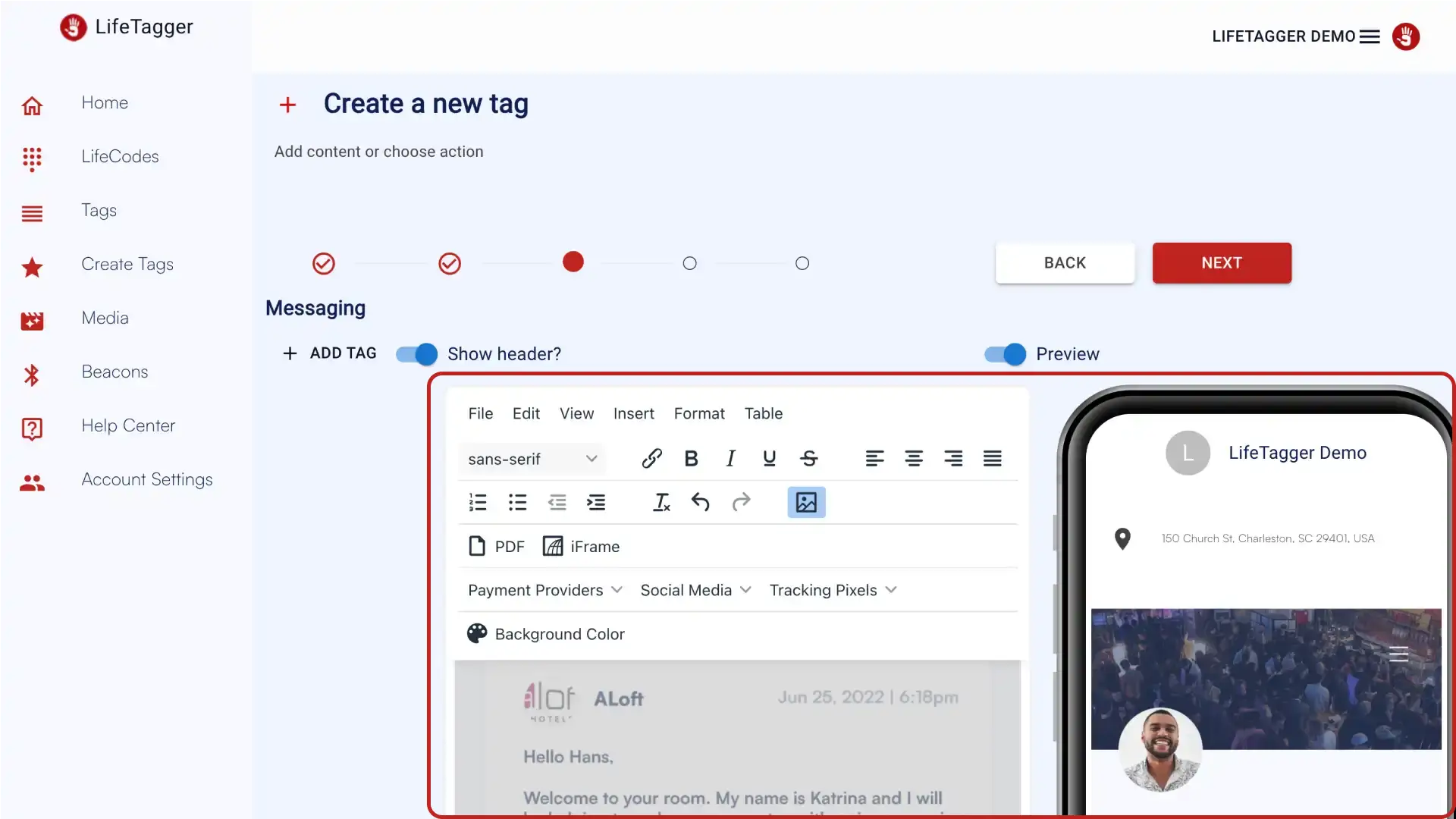Click the BACK button
Viewport: 1456px width, 819px height.
tap(1065, 263)
